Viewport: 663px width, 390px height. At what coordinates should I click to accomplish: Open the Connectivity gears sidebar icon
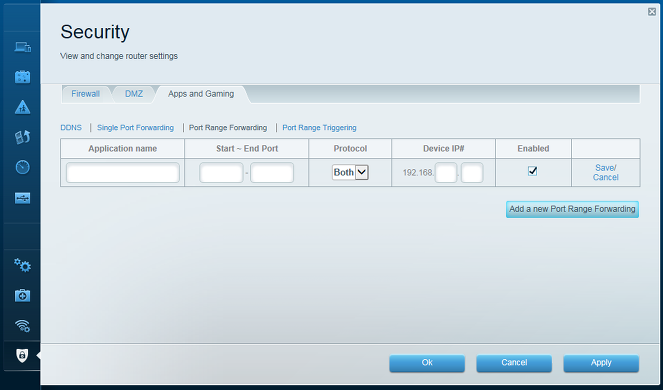22,265
